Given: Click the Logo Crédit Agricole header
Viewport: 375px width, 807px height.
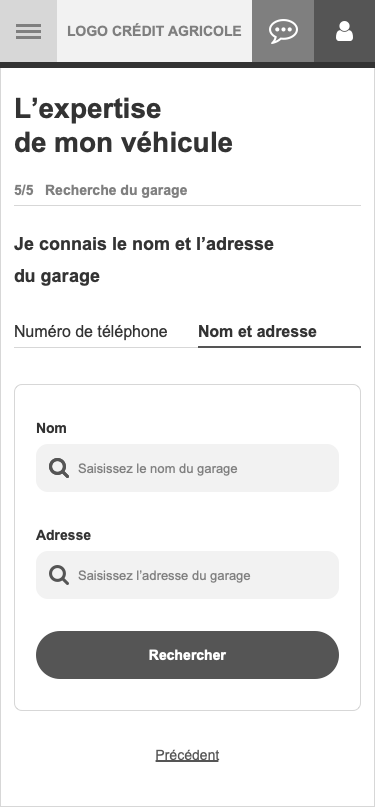Looking at the screenshot, I should click(x=154, y=31).
